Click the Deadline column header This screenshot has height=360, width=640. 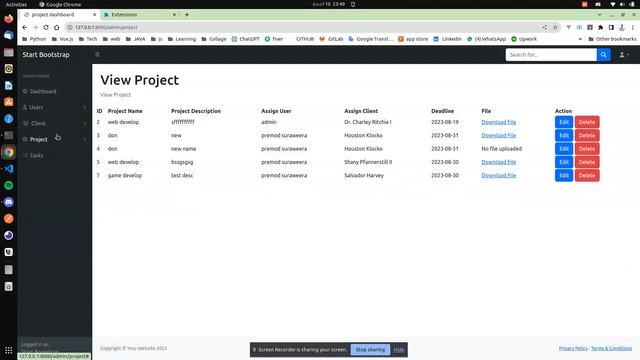pyautogui.click(x=442, y=111)
